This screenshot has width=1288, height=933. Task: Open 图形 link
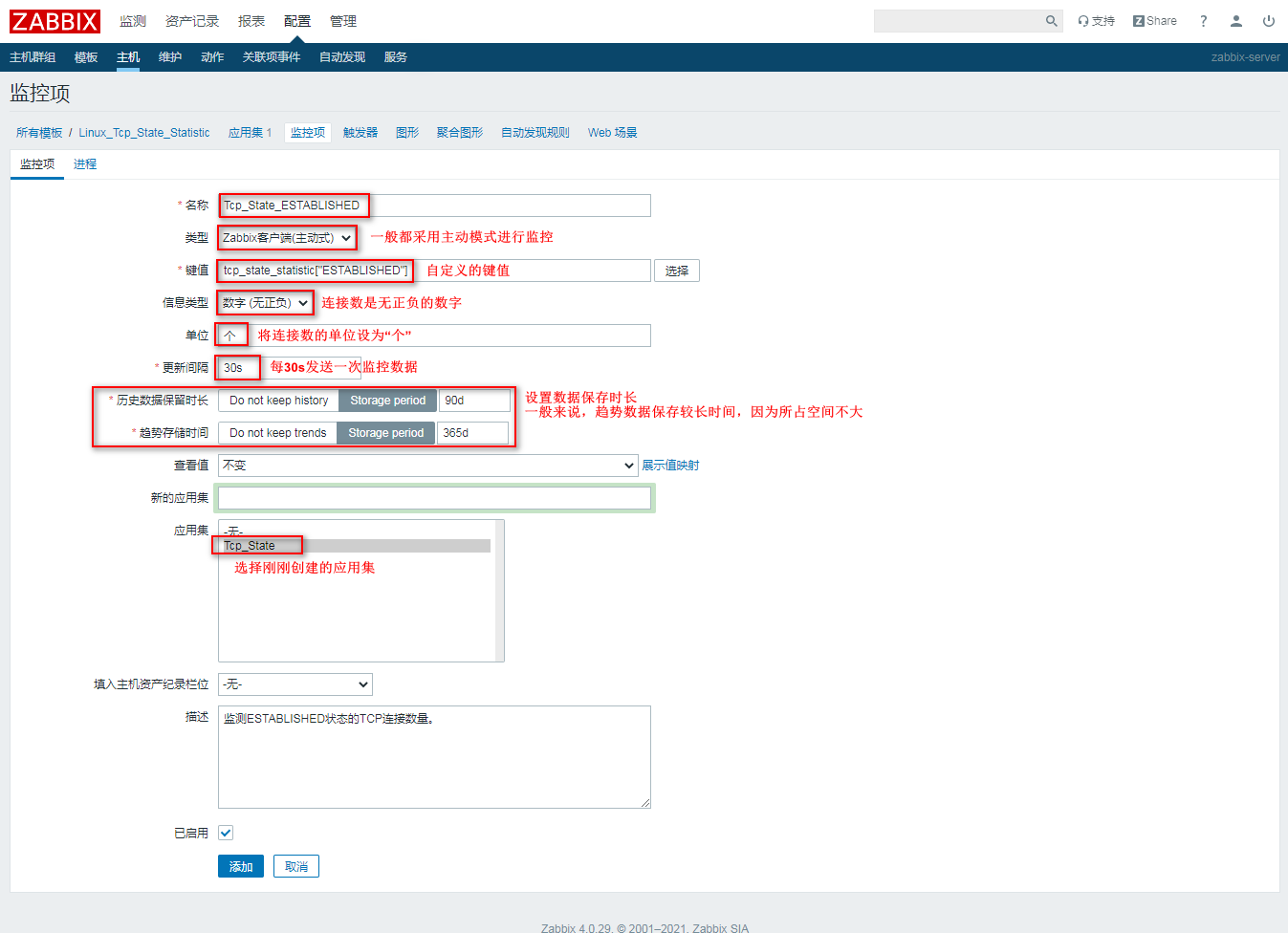[407, 133]
